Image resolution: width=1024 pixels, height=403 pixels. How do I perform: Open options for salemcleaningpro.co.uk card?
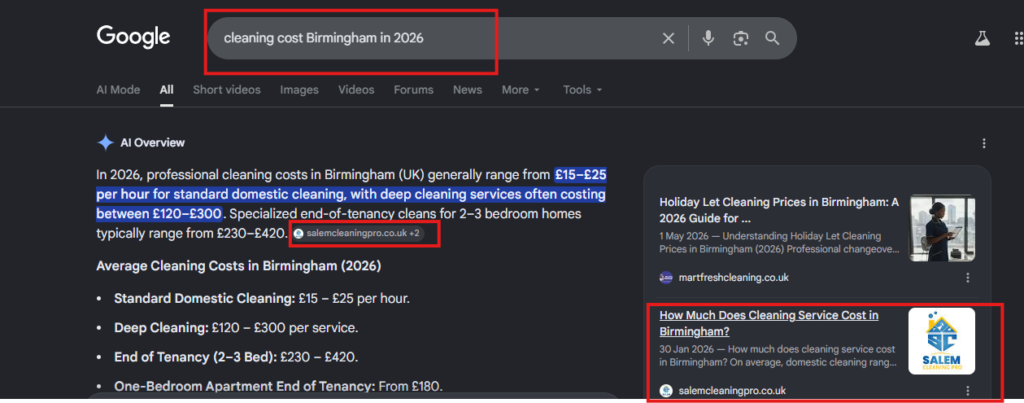pos(967,391)
